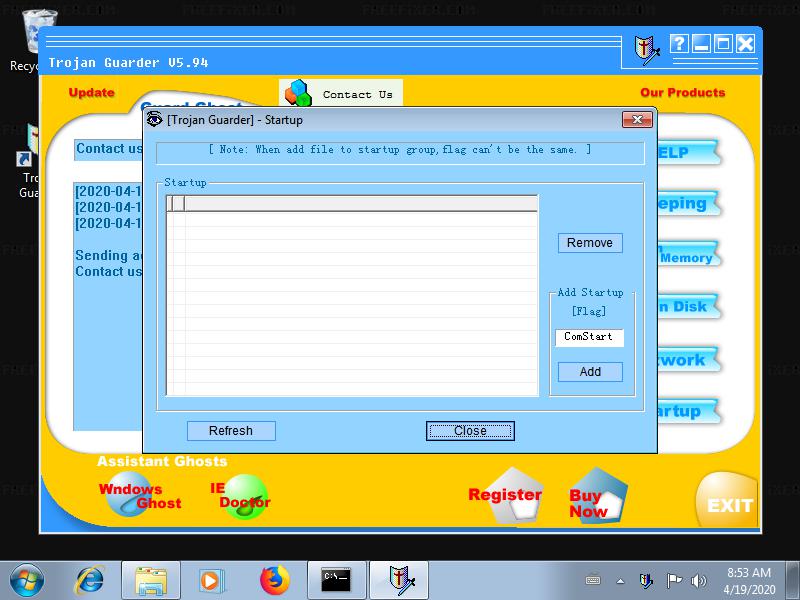Open the Network tab on right side
Screen dimensions: 800x600
coord(689,360)
